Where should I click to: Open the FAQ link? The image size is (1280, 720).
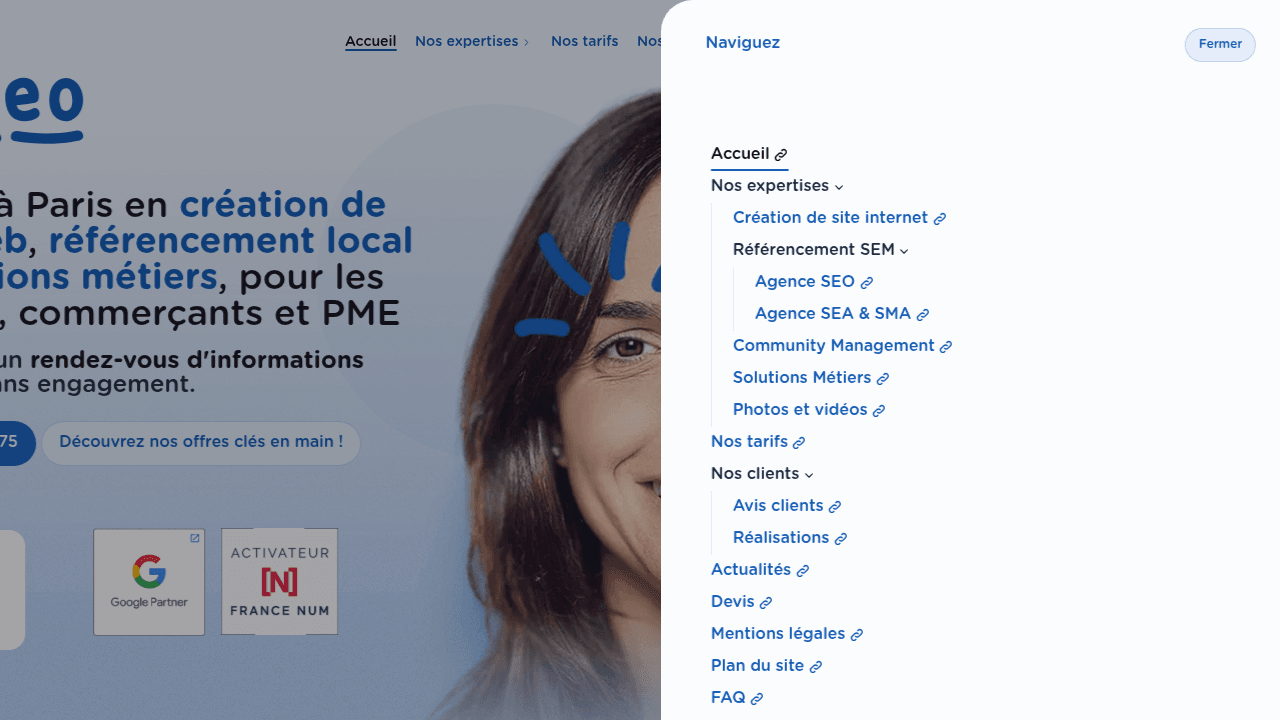click(x=737, y=698)
